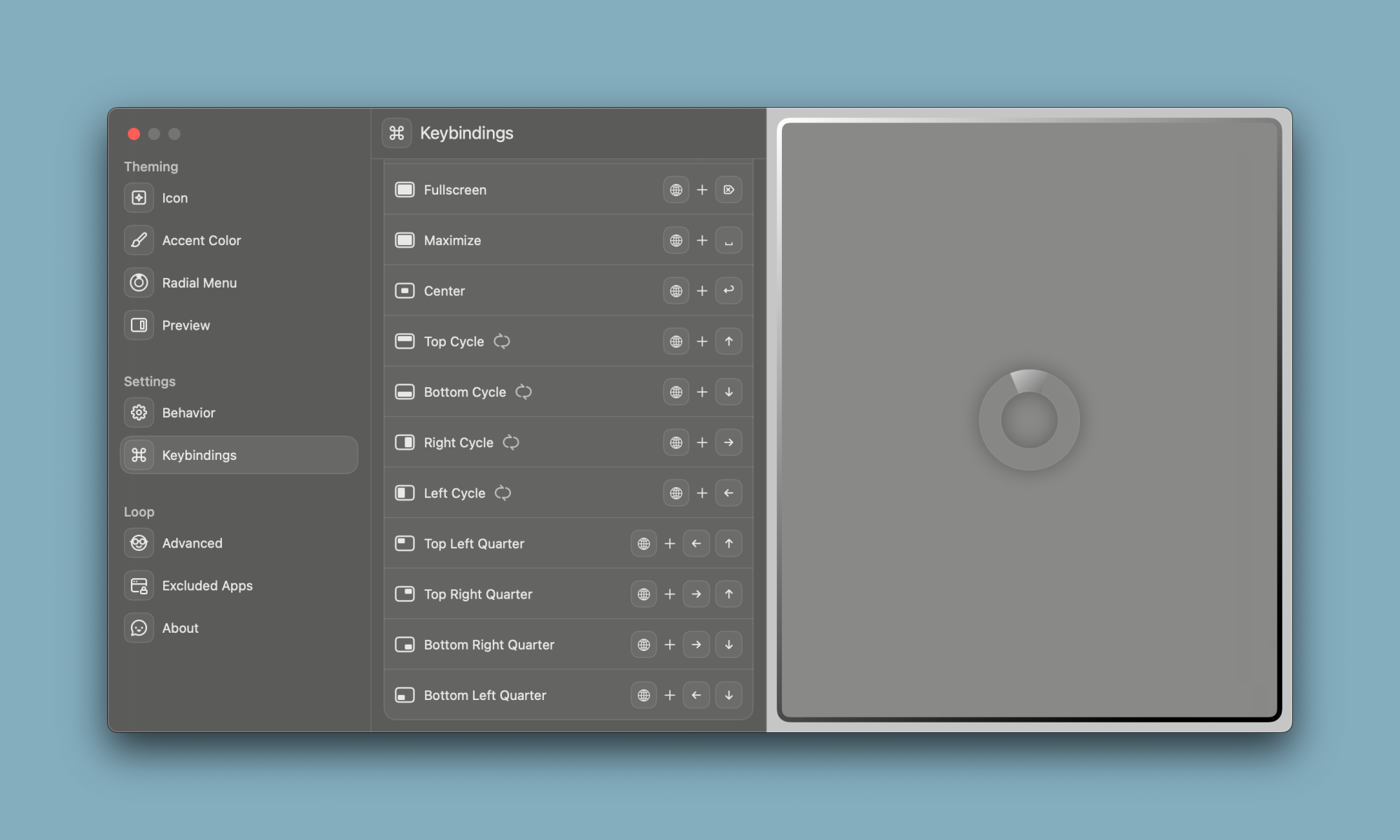Screen dimensions: 1400x840
Task: Toggle globe modifier for Center keybinding
Action: 676,290
